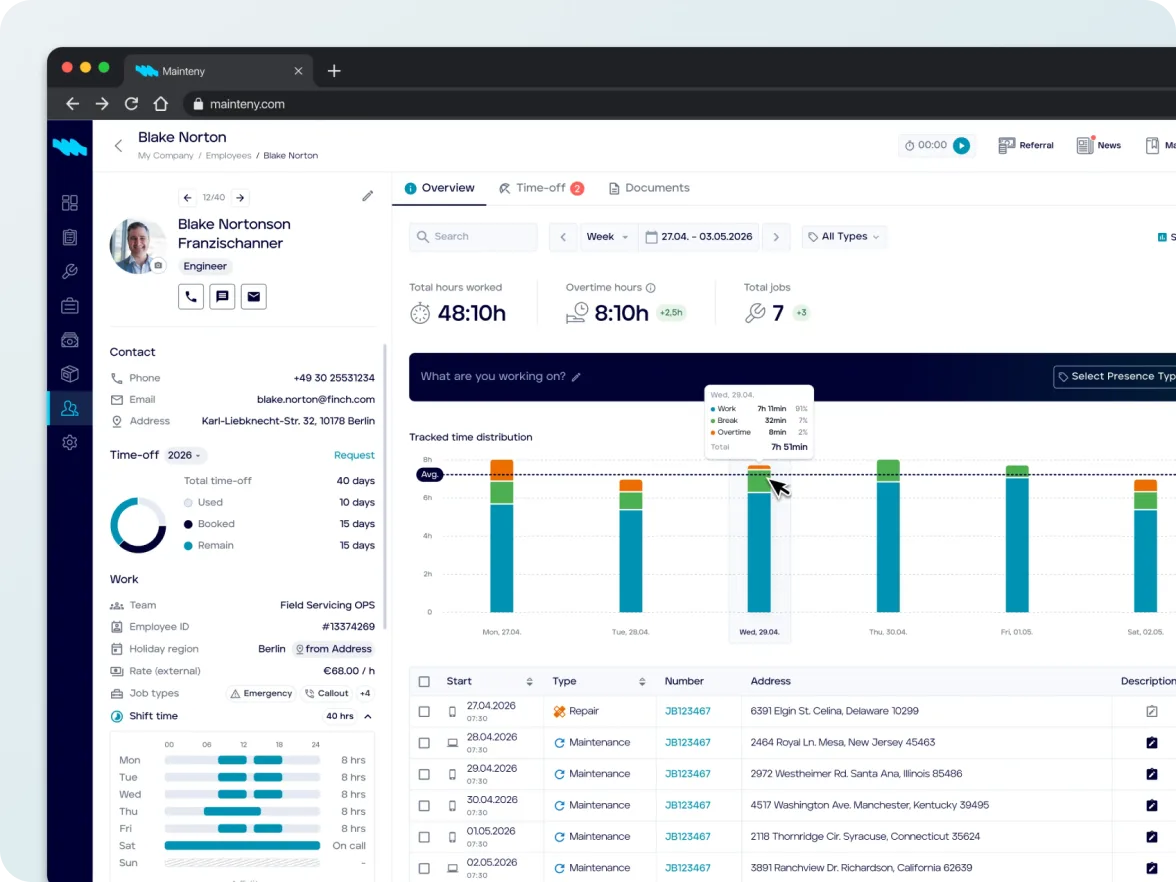The width and height of the screenshot is (1176, 882).
Task: Switch to the Time-off tab
Action: point(542,188)
